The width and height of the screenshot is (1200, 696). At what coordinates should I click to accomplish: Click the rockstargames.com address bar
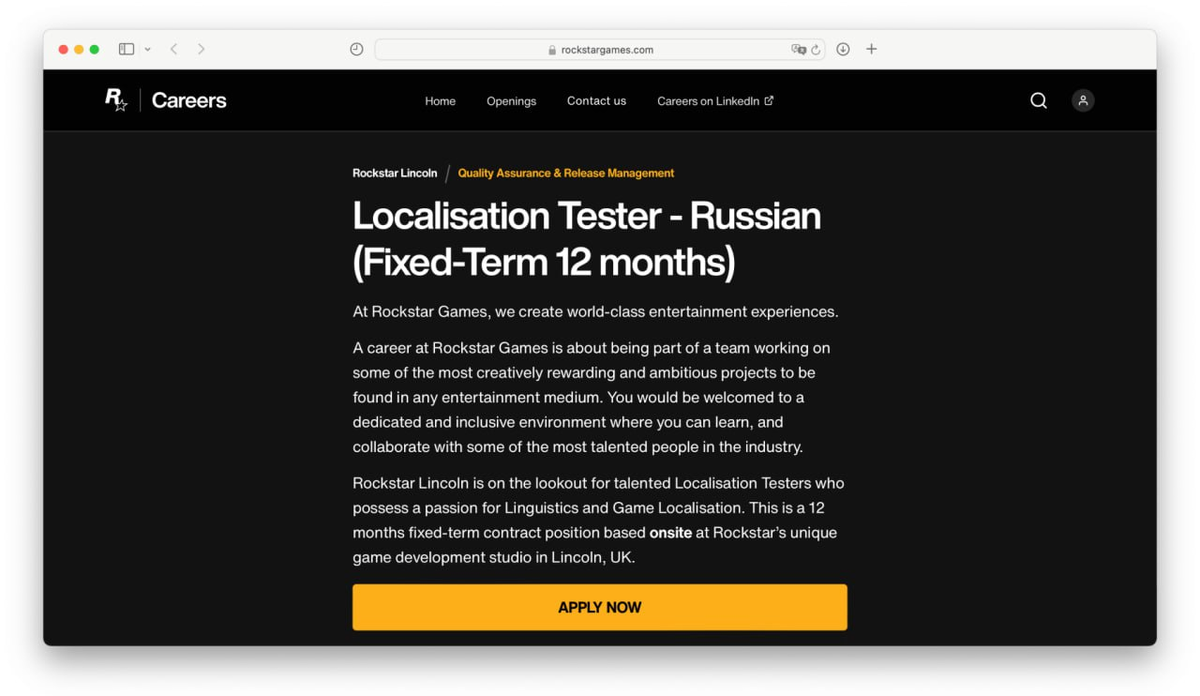point(600,49)
